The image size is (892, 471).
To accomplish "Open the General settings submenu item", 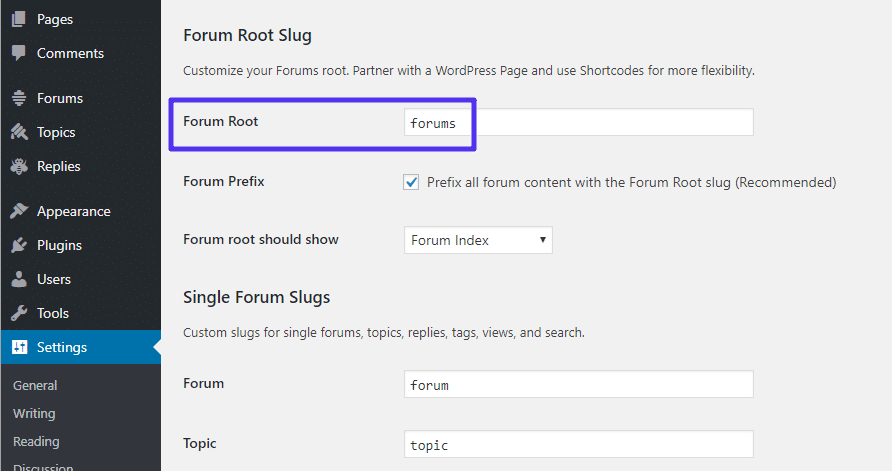I will pyautogui.click(x=35, y=385).
